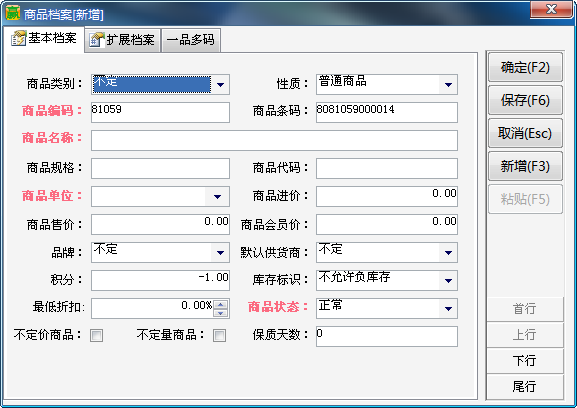Expand the 库存标识 dropdown

point(448,280)
